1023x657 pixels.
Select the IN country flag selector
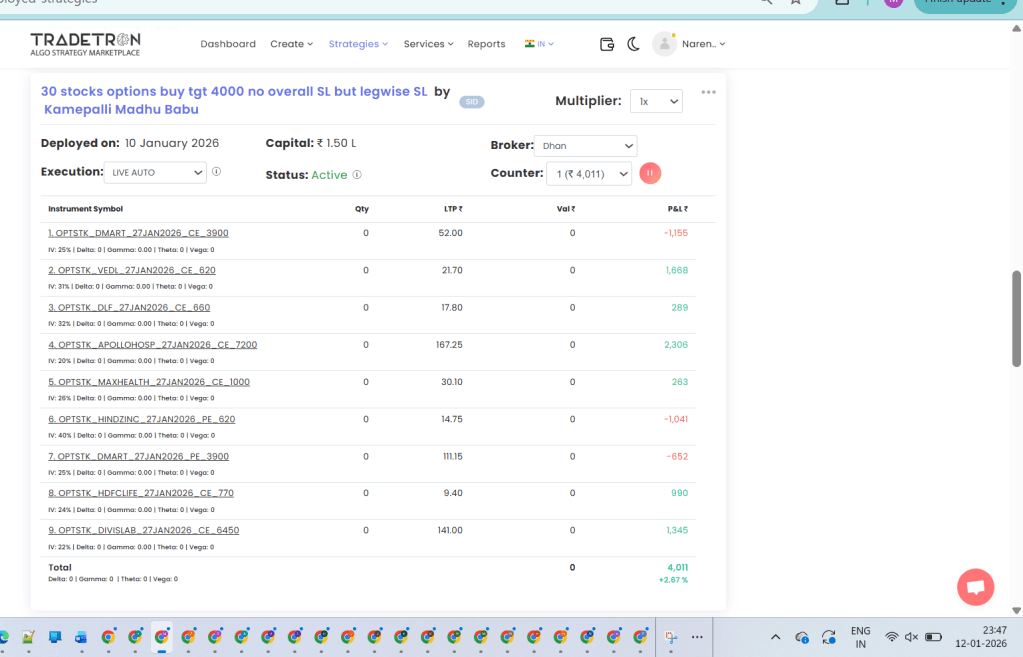pos(539,44)
